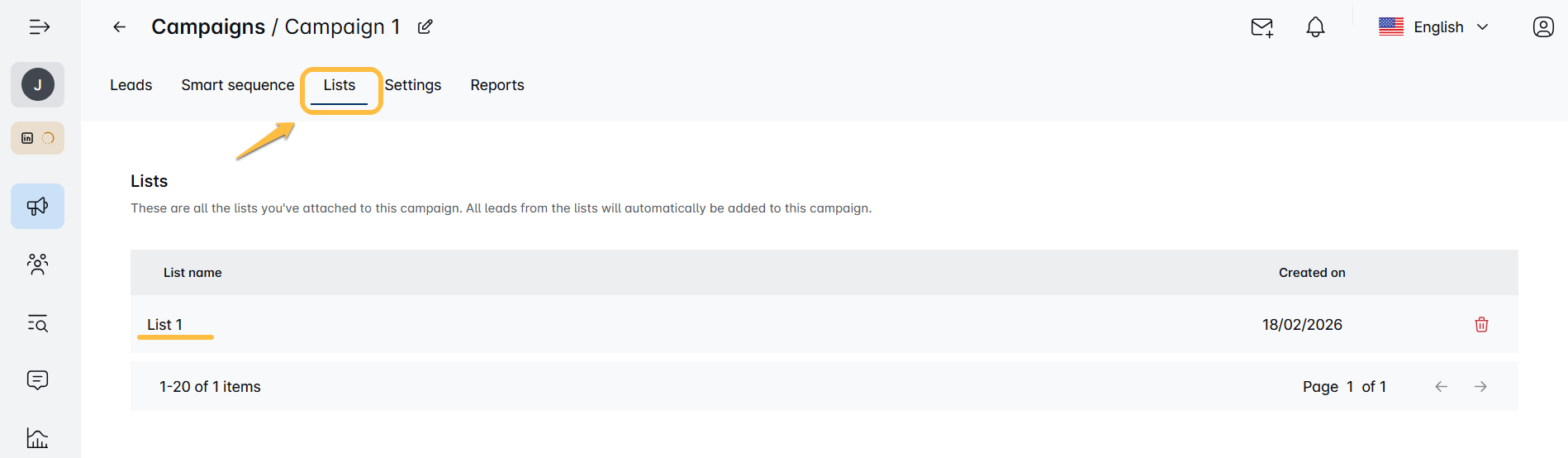Image resolution: width=1568 pixels, height=458 pixels.
Task: Expand the English language dropdown
Action: (1434, 27)
